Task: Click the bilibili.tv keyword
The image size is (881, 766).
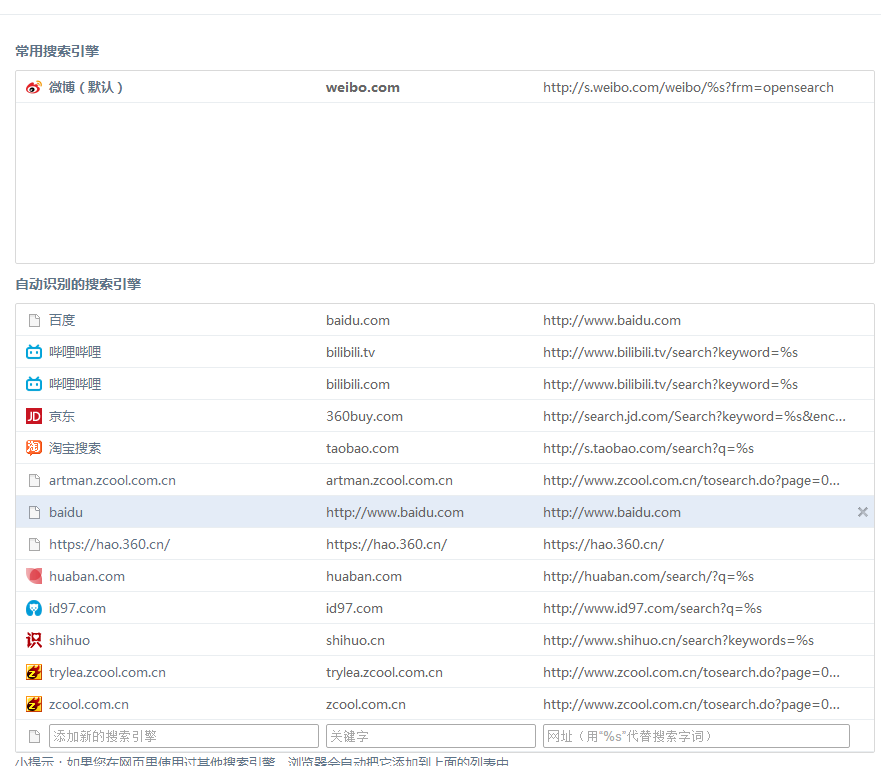Action: [x=350, y=352]
